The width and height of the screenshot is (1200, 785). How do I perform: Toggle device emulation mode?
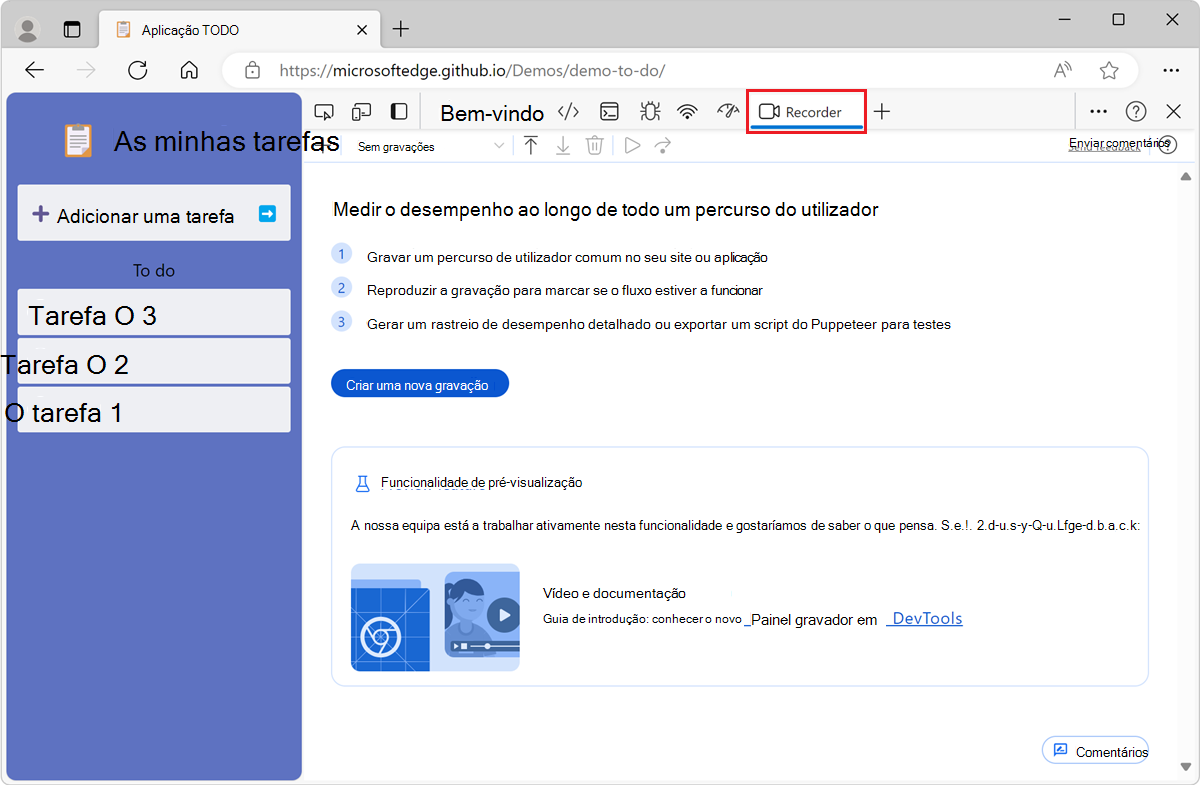361,111
